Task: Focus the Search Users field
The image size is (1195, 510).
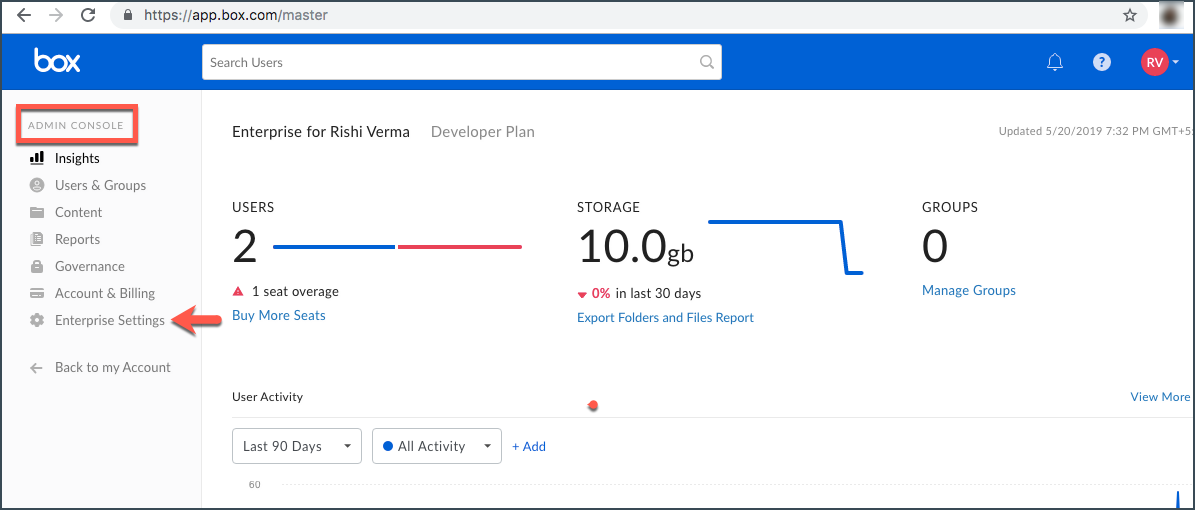Action: coord(462,62)
